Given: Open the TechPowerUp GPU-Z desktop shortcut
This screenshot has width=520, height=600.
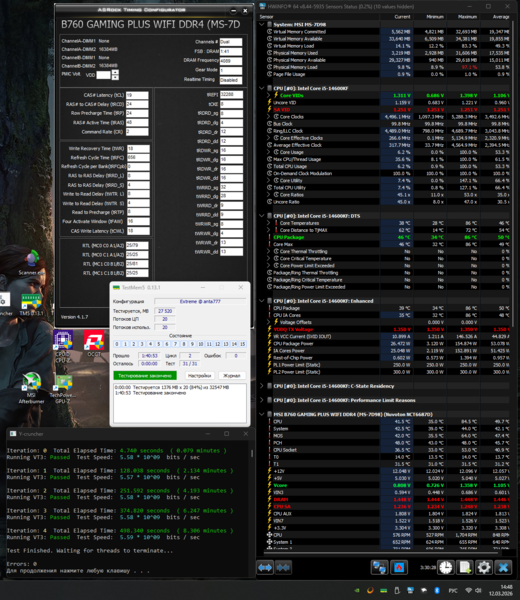Looking at the screenshot, I should pyautogui.click(x=64, y=390).
